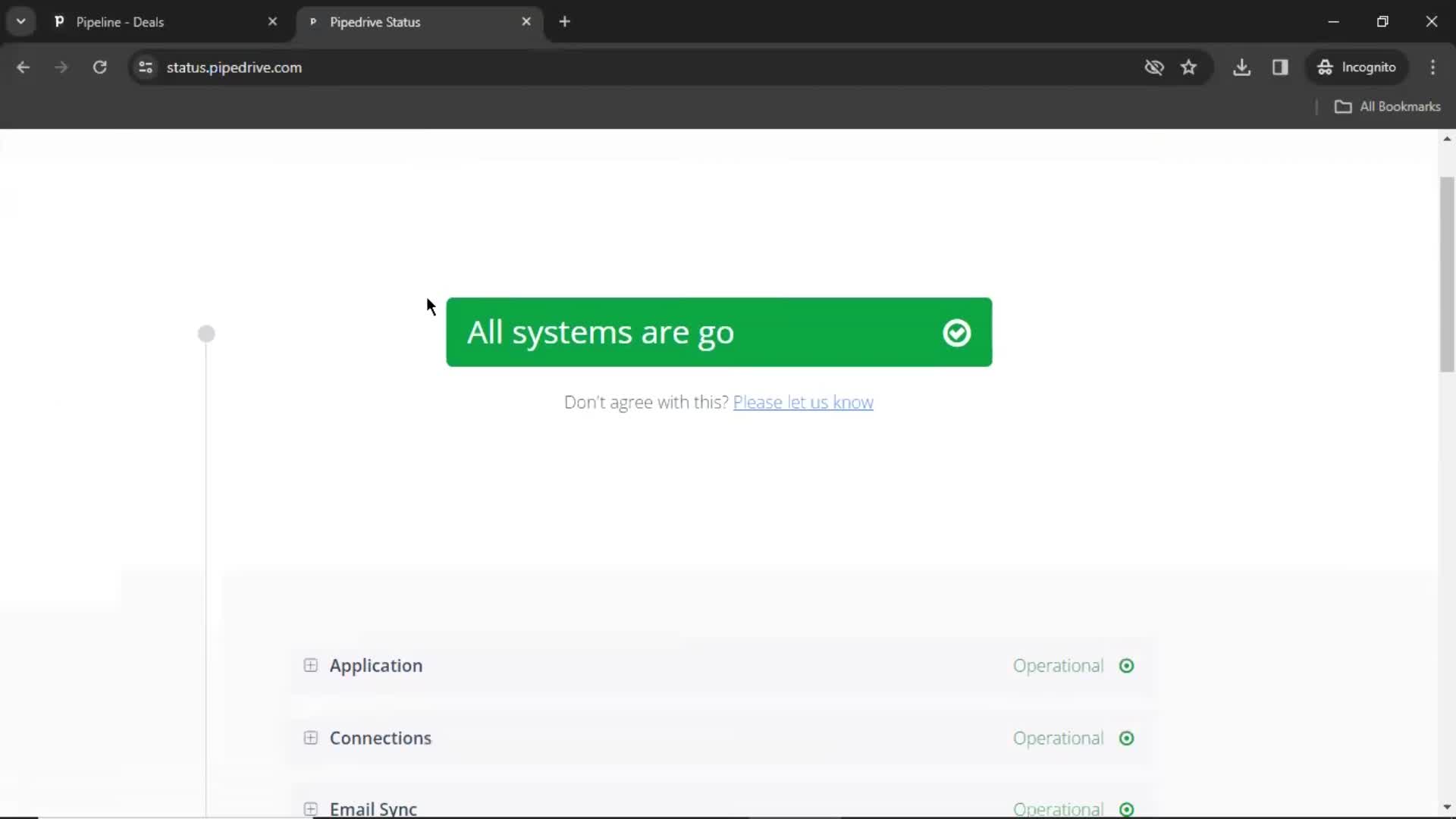The width and height of the screenshot is (1456, 819).
Task: Click the address bar URL
Action: point(234,67)
